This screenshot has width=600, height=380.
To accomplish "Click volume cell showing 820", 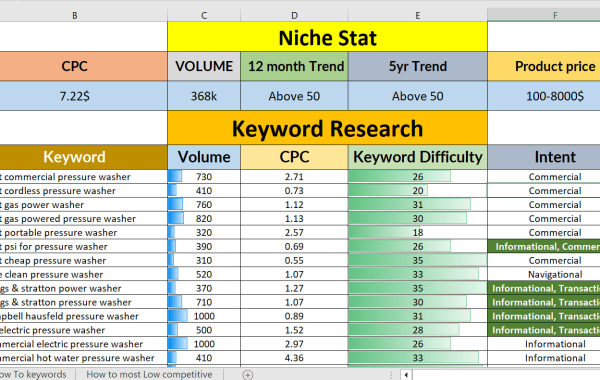I will point(204,219).
